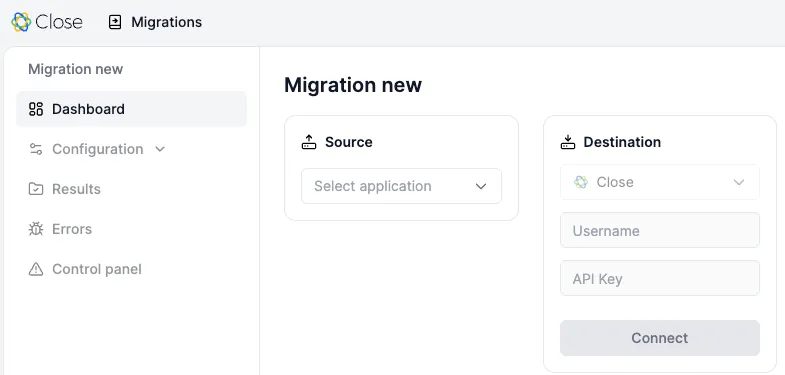Click the Destination card label

click(x=622, y=142)
